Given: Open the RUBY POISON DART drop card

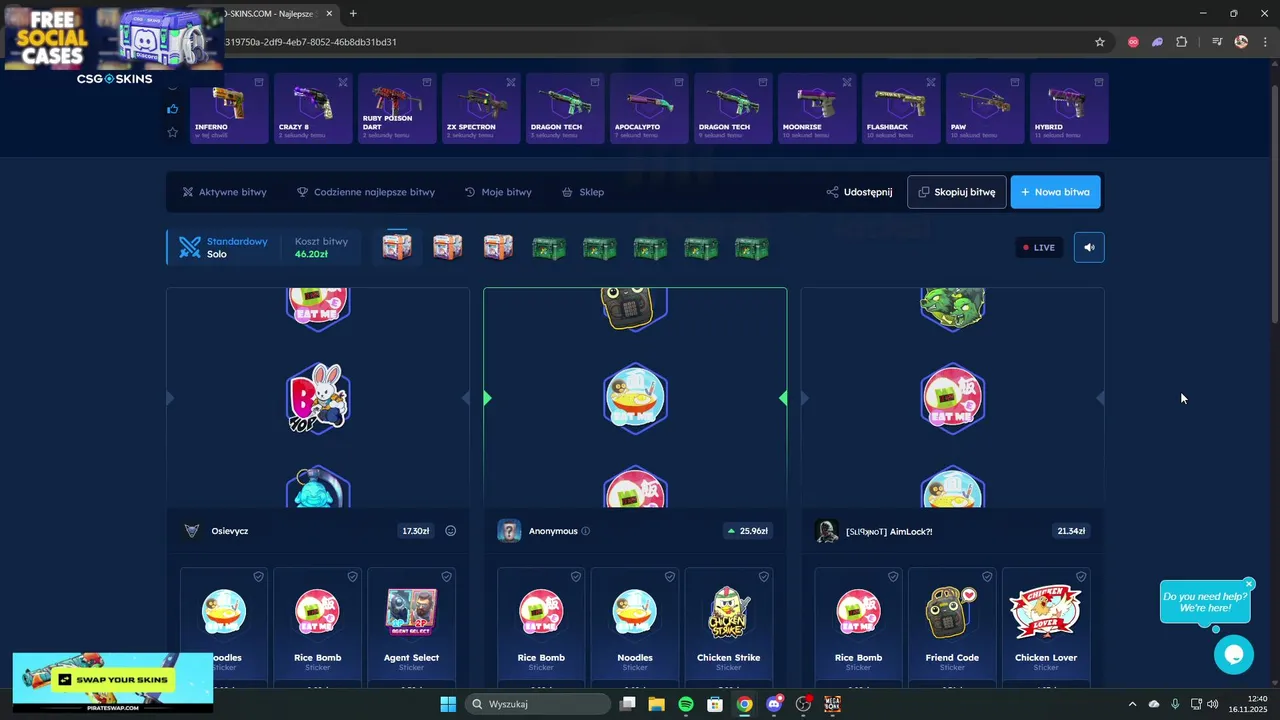Looking at the screenshot, I should (397, 108).
